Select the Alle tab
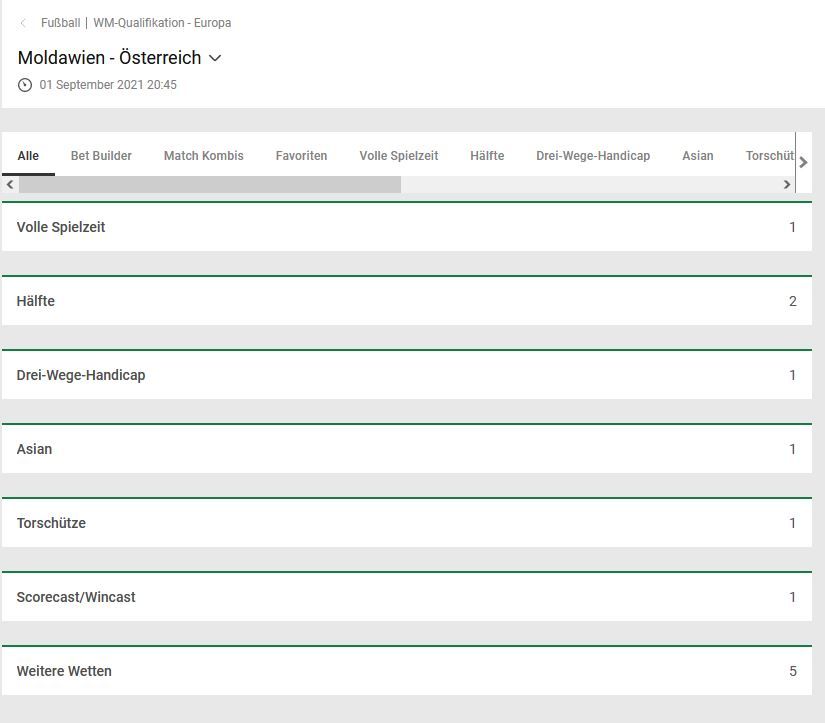Viewport: 825px width, 723px height. [x=28, y=156]
